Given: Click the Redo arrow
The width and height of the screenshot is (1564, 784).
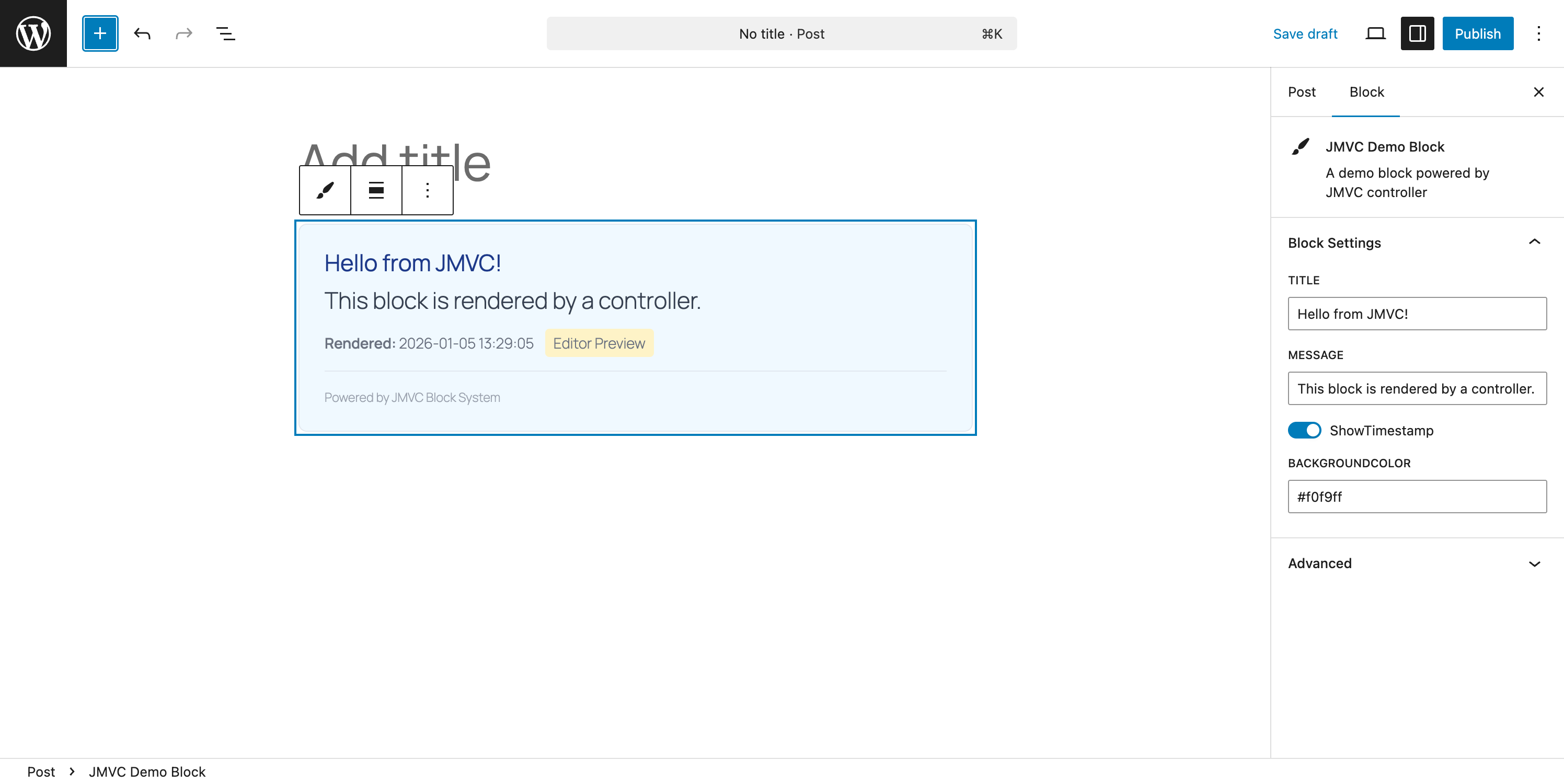Looking at the screenshot, I should click(183, 33).
